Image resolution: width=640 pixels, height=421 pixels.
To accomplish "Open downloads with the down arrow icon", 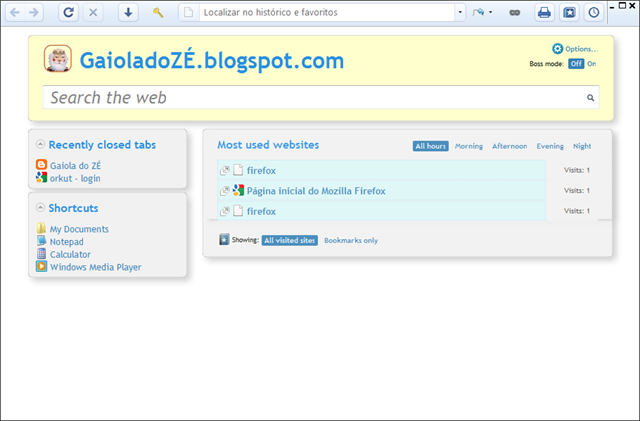I will click(x=128, y=13).
